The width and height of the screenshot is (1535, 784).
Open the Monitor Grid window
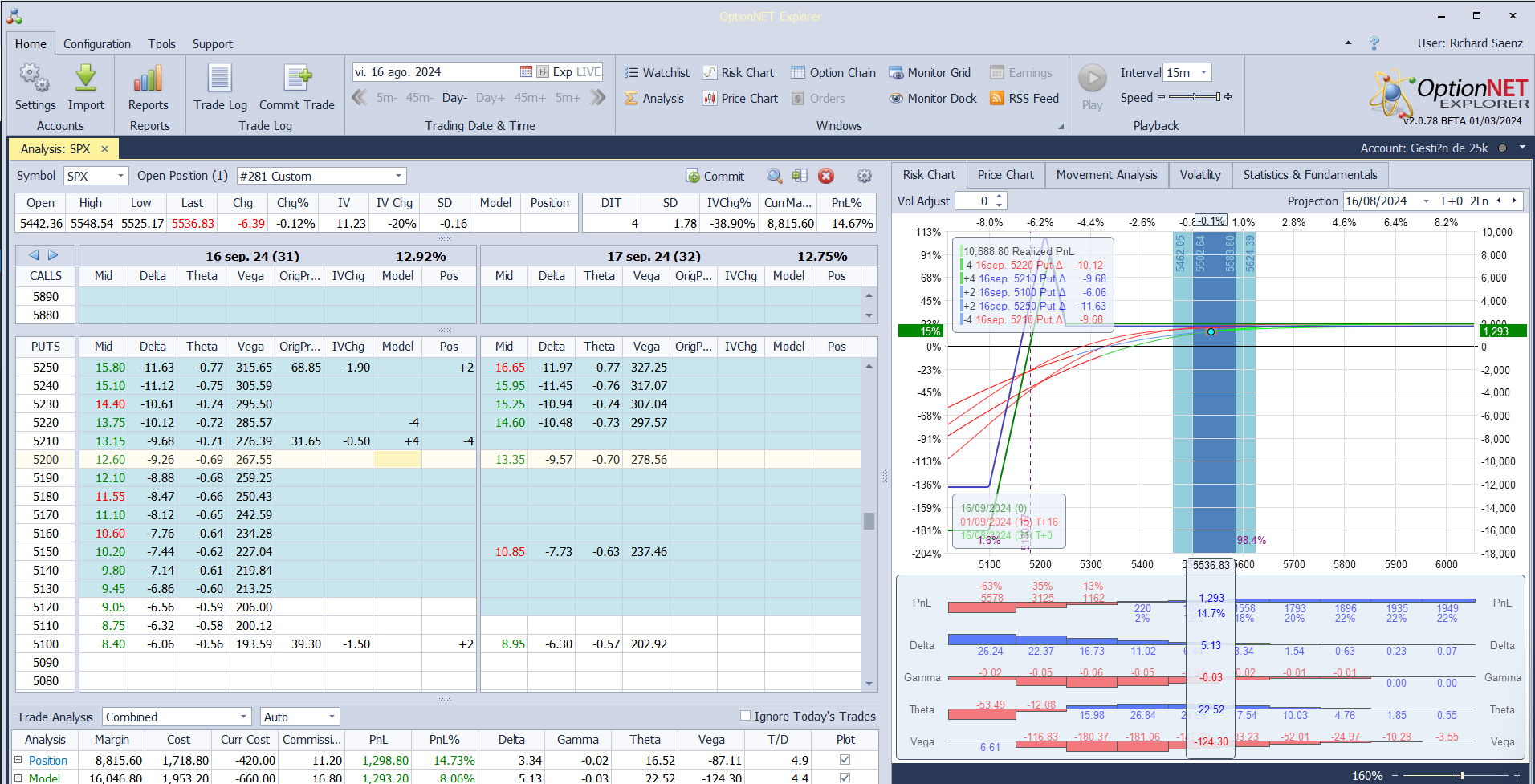[x=930, y=73]
